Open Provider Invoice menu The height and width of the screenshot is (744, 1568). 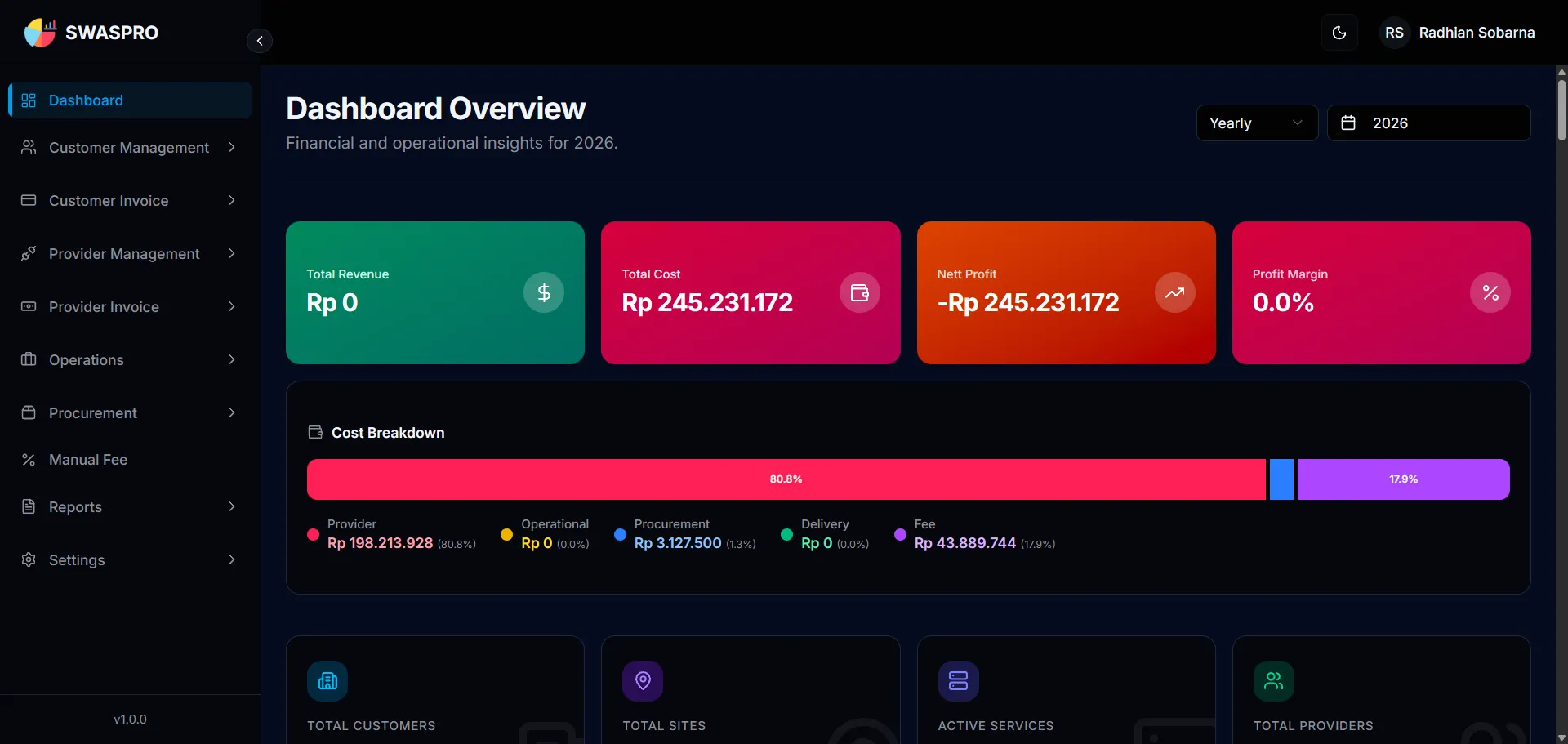[x=131, y=307]
